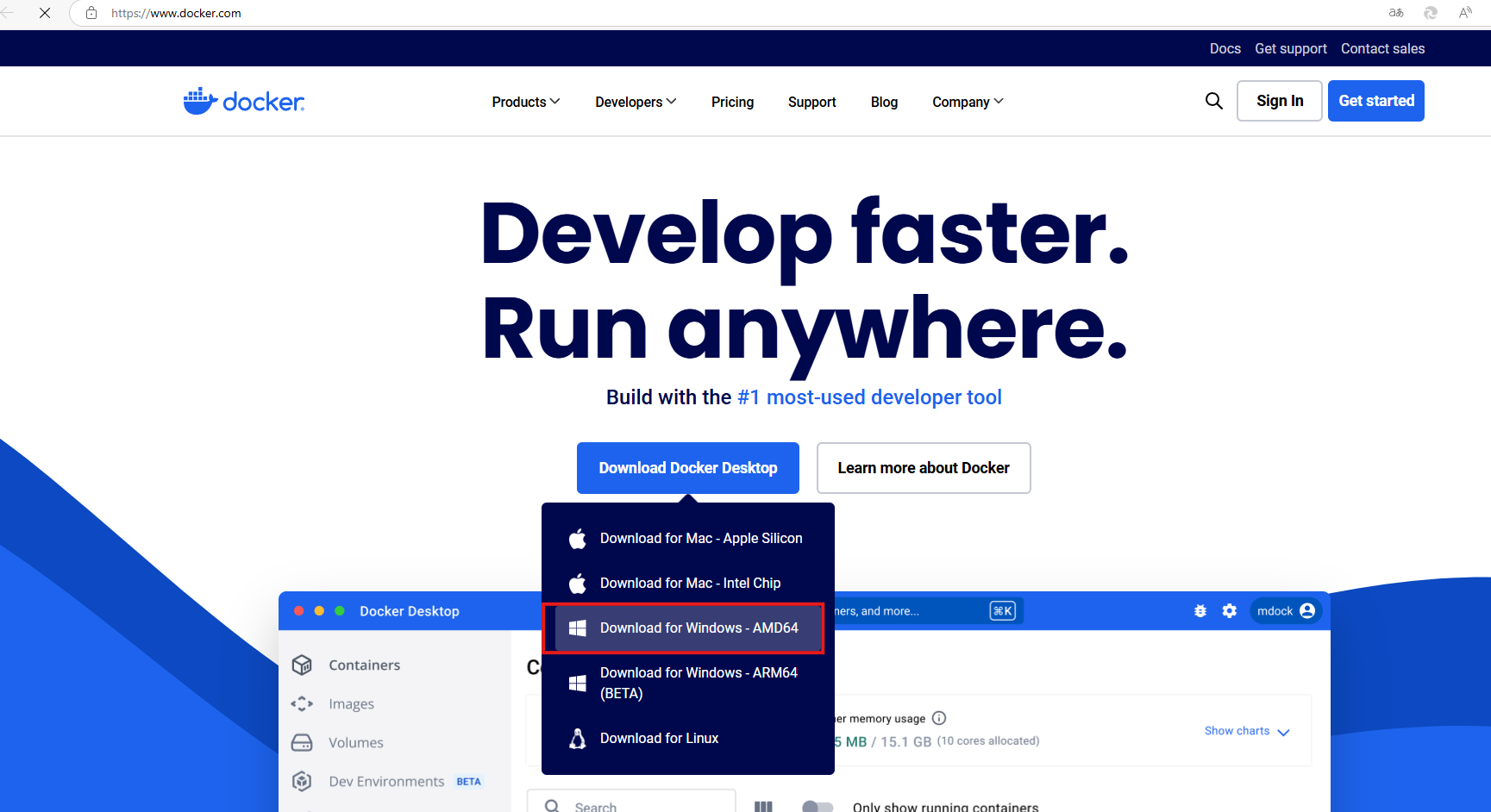Expand the Company dropdown menu
The height and width of the screenshot is (812, 1491).
click(x=968, y=102)
